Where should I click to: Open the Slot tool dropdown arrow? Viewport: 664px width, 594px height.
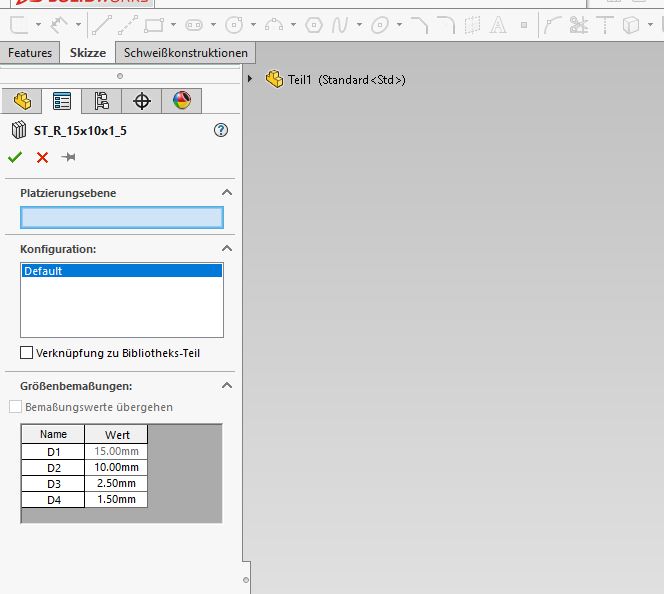point(213,25)
